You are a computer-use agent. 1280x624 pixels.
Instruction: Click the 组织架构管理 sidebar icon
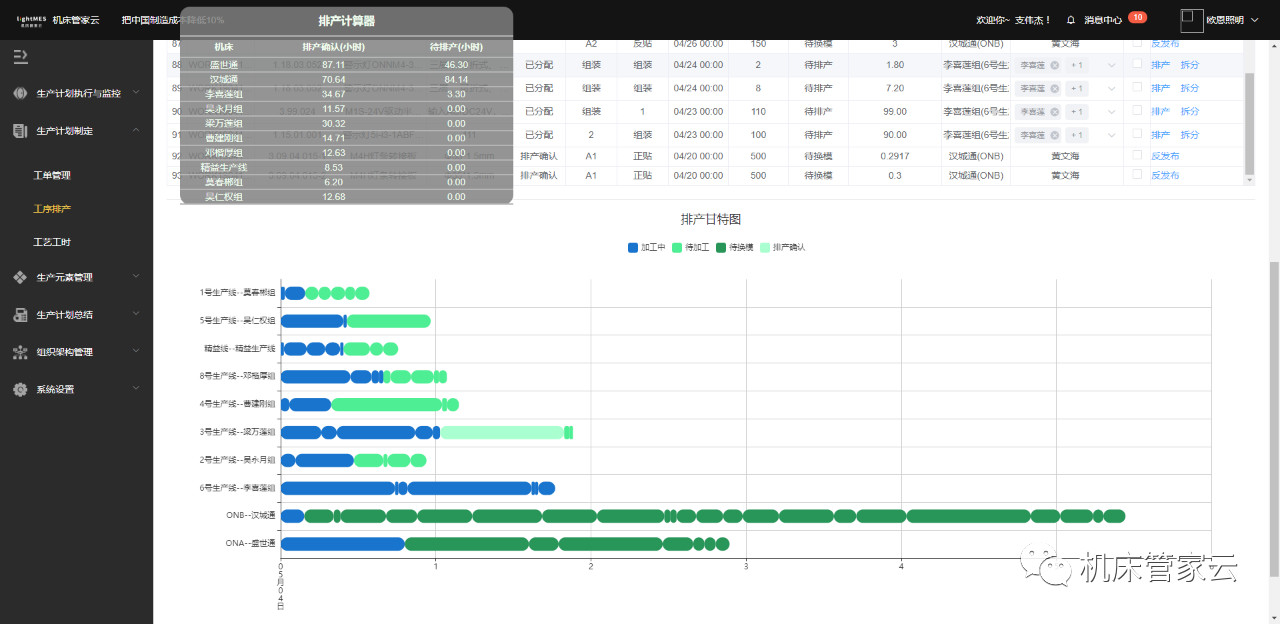point(20,352)
